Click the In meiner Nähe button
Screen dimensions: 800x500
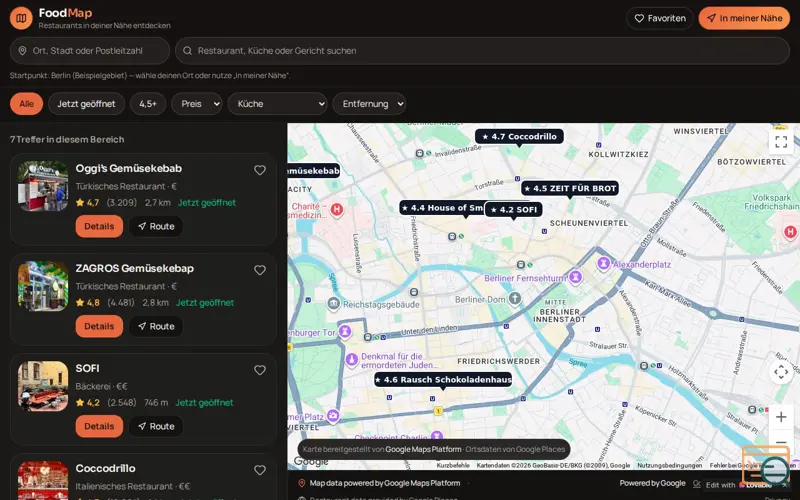744,18
